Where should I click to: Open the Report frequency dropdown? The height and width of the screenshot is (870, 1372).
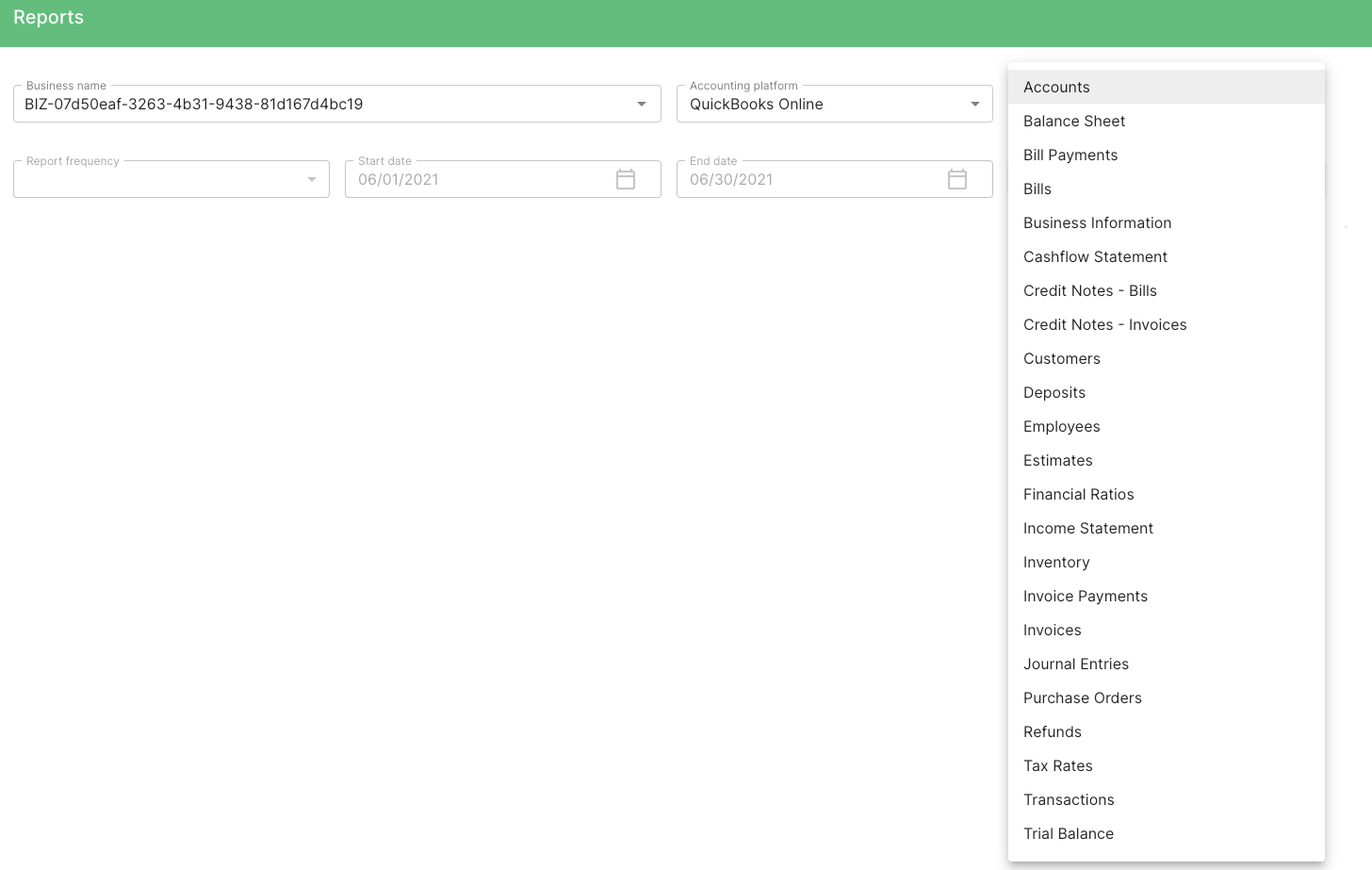pyautogui.click(x=312, y=179)
